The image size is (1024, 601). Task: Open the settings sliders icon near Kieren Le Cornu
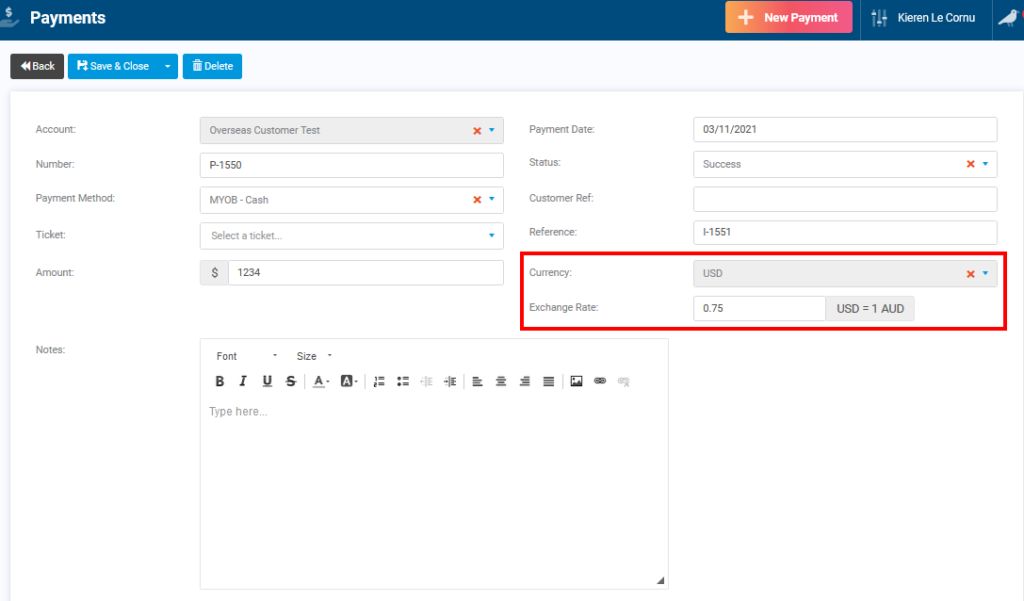878,18
